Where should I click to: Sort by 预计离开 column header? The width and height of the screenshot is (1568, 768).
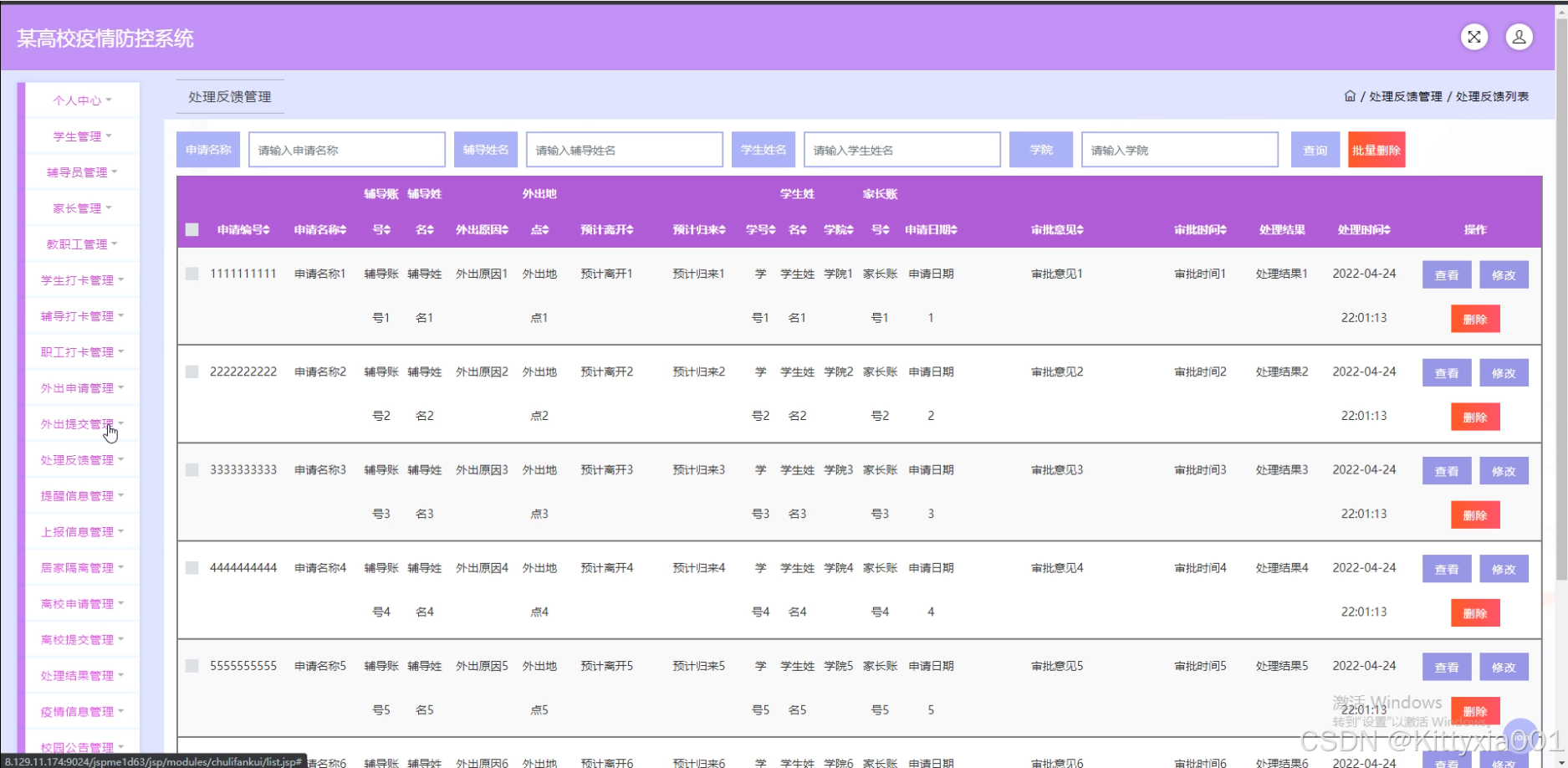[x=606, y=230]
